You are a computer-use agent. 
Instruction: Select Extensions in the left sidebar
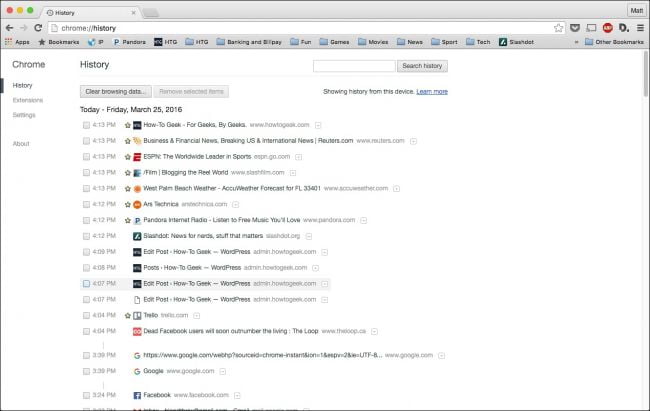(28, 100)
